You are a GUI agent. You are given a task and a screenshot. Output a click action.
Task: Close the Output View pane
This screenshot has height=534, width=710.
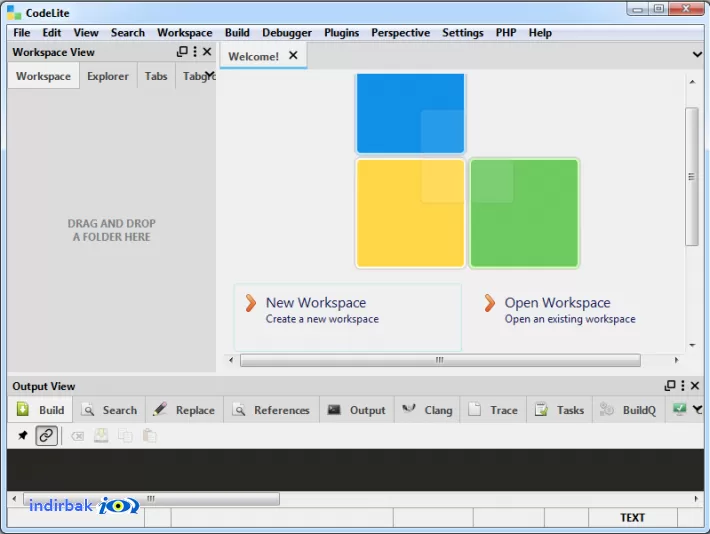point(695,385)
